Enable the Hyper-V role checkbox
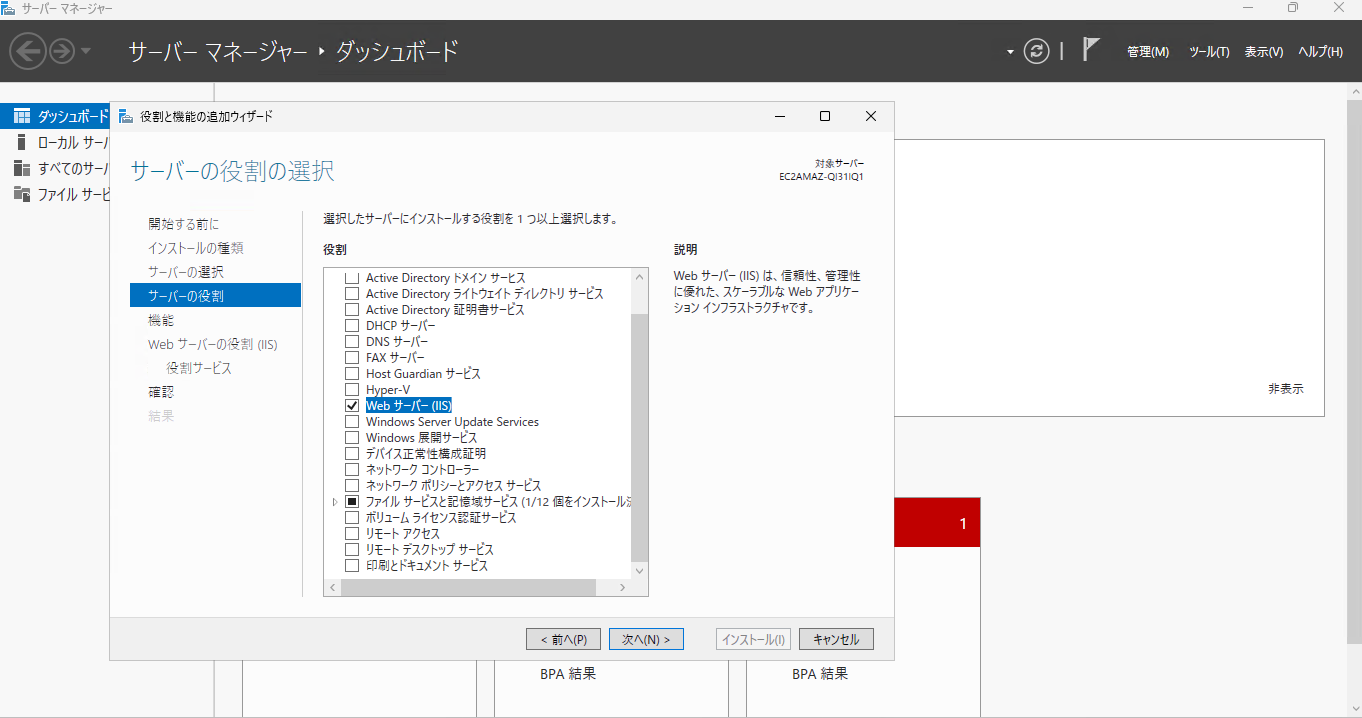The image size is (1362, 718). tap(351, 390)
